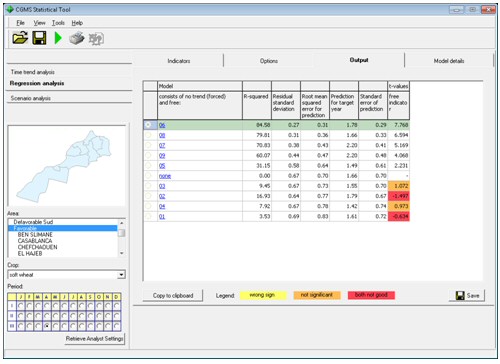Select the Output tab
Viewport: 500px width, 364px height.
click(x=359, y=60)
